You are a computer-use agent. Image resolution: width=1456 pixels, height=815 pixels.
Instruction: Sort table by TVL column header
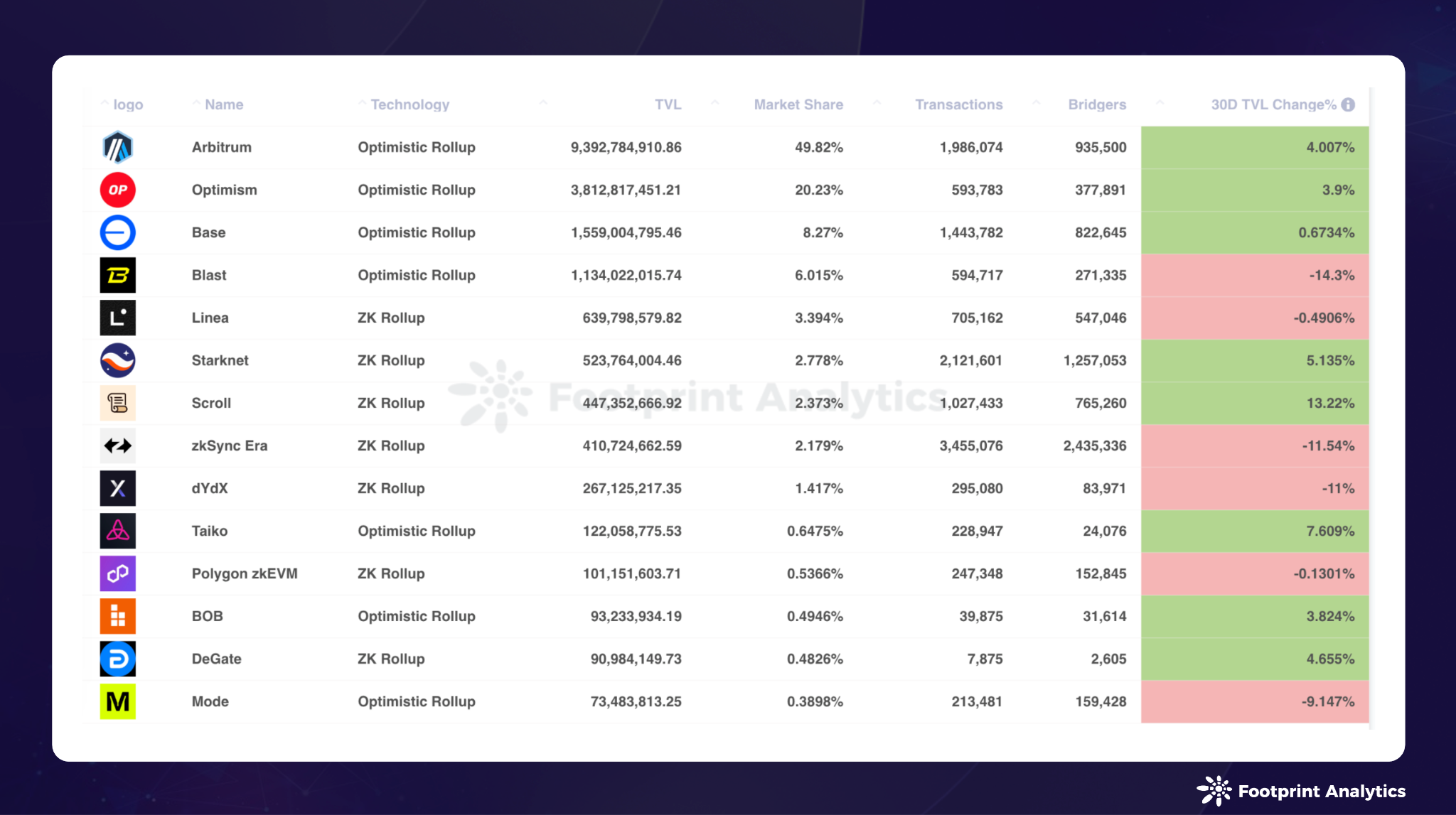point(668,104)
